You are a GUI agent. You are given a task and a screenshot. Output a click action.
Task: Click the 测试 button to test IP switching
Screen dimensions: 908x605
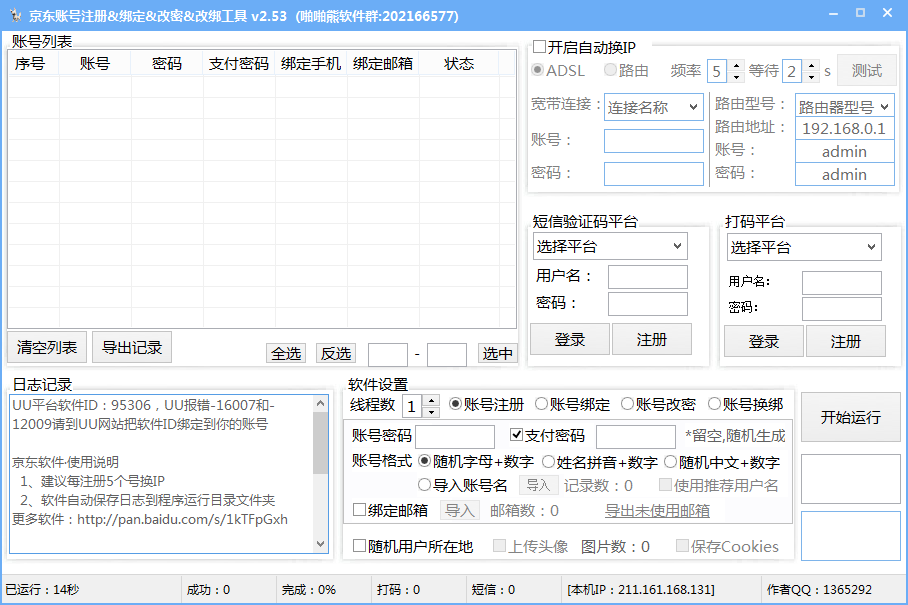click(x=866, y=70)
